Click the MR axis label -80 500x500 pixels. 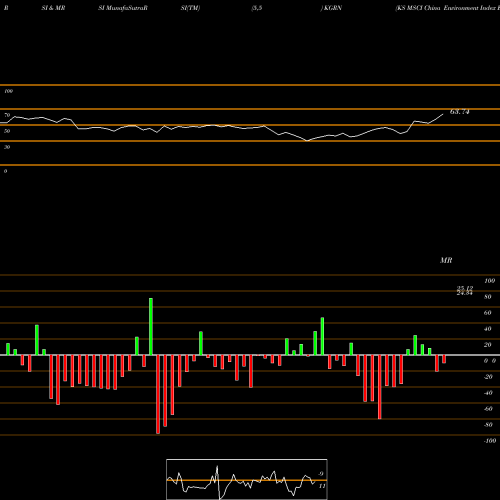tap(488, 425)
